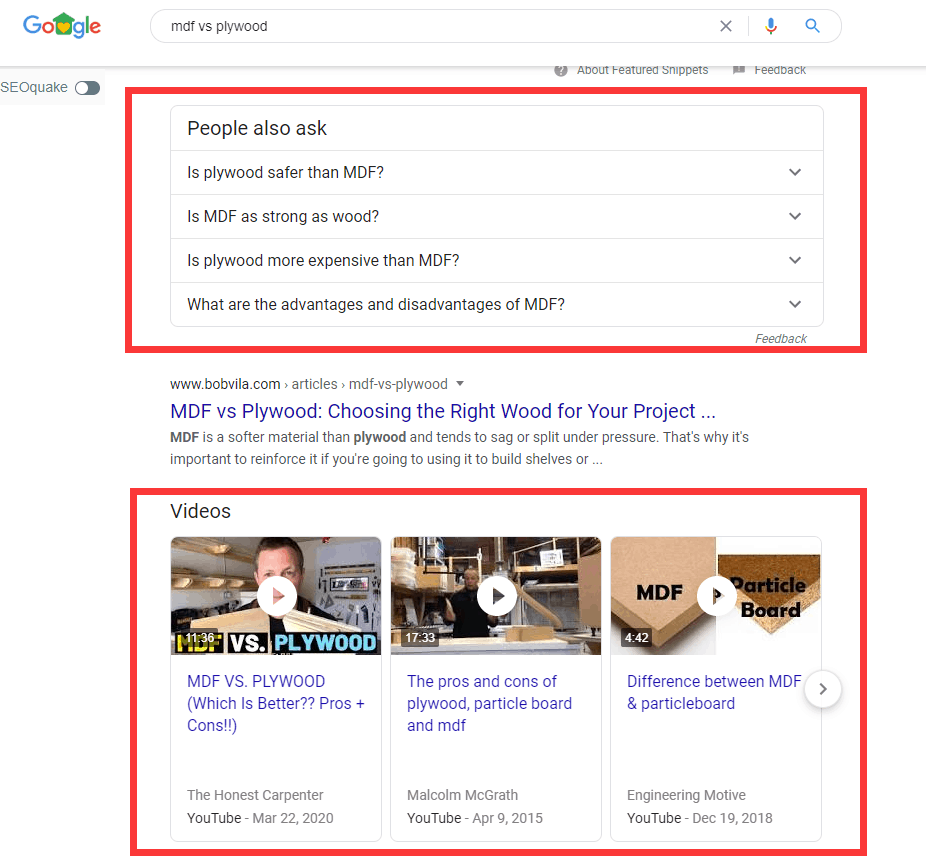
Task: Clear the search box with X icon
Action: click(x=726, y=26)
